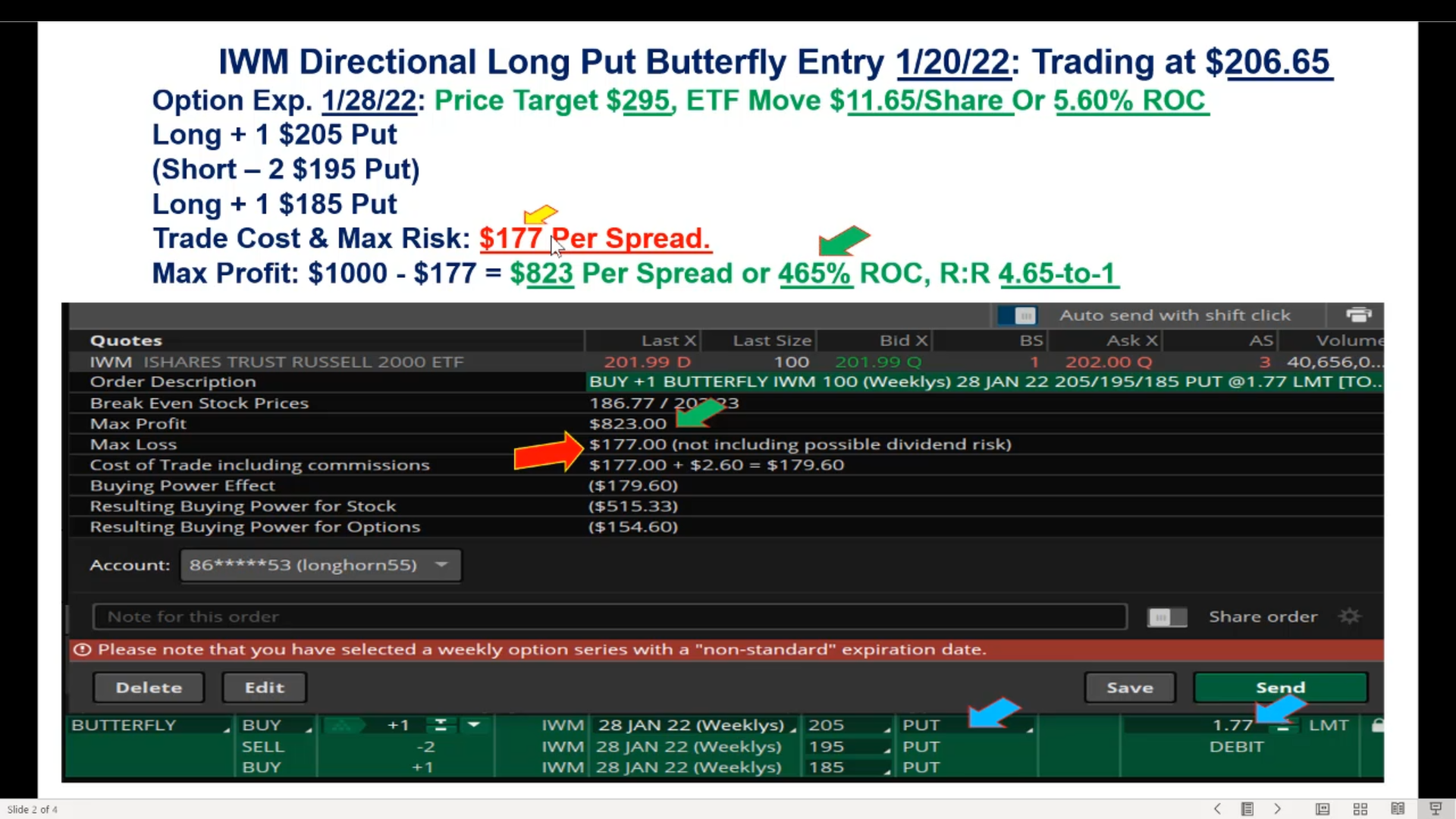Click Resulting Buying Power for Options ($154.60)

(x=633, y=526)
